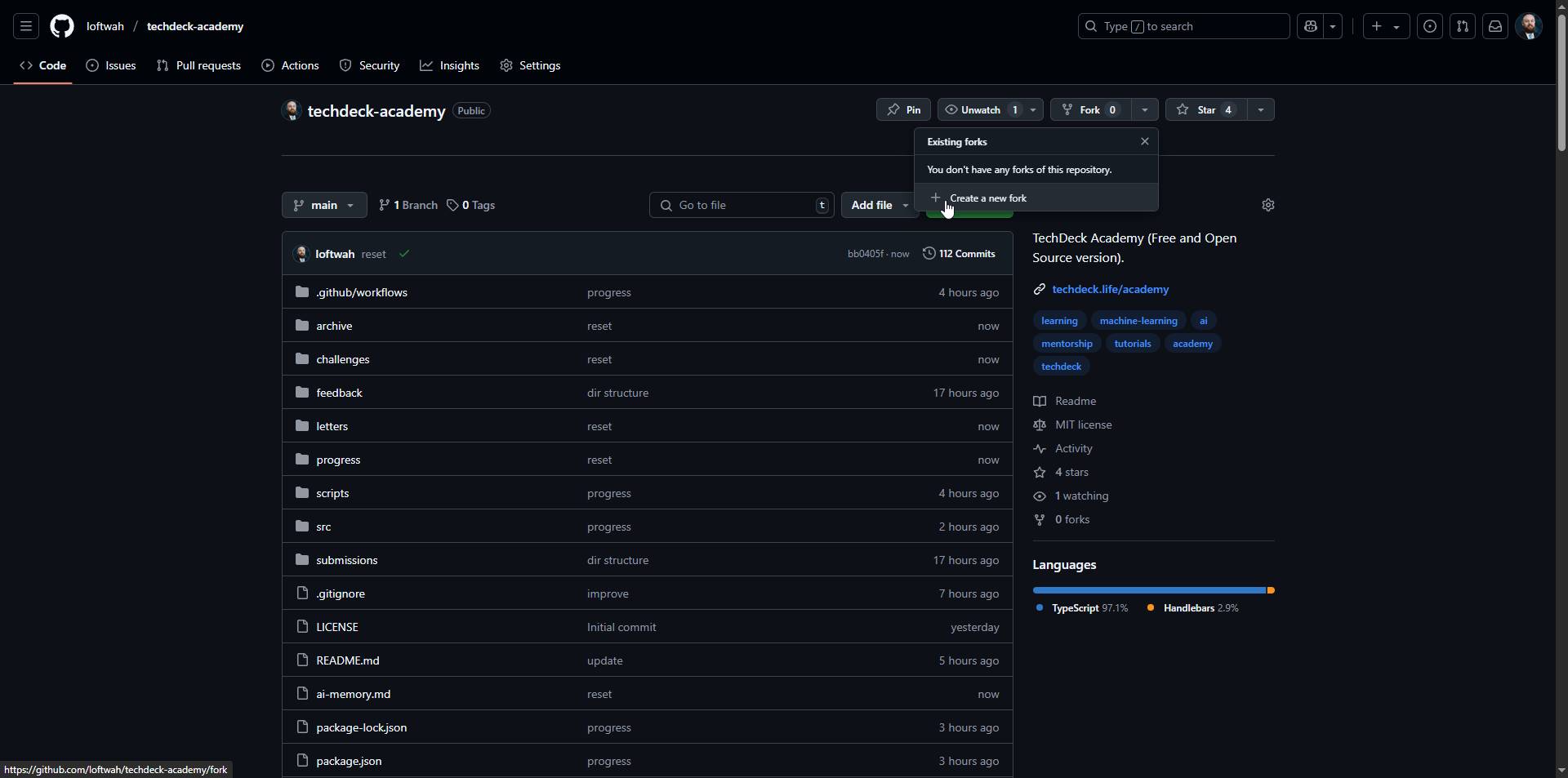Screen dimensions: 1568x778
Task: Open the README.md file
Action: pos(348,660)
